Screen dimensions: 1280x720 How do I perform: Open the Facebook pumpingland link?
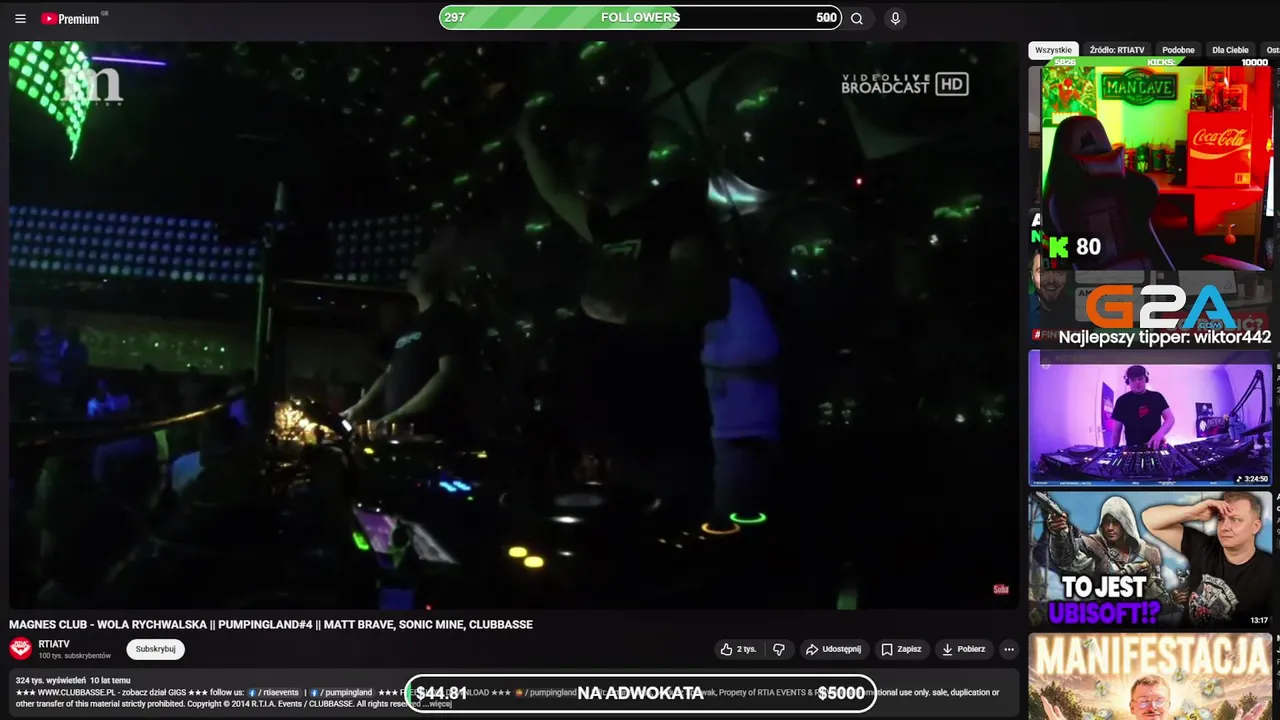341,692
